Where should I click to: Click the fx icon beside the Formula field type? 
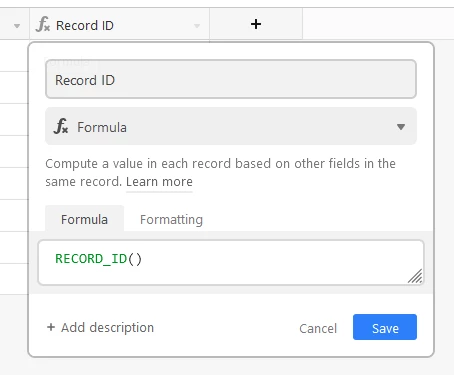(61, 126)
